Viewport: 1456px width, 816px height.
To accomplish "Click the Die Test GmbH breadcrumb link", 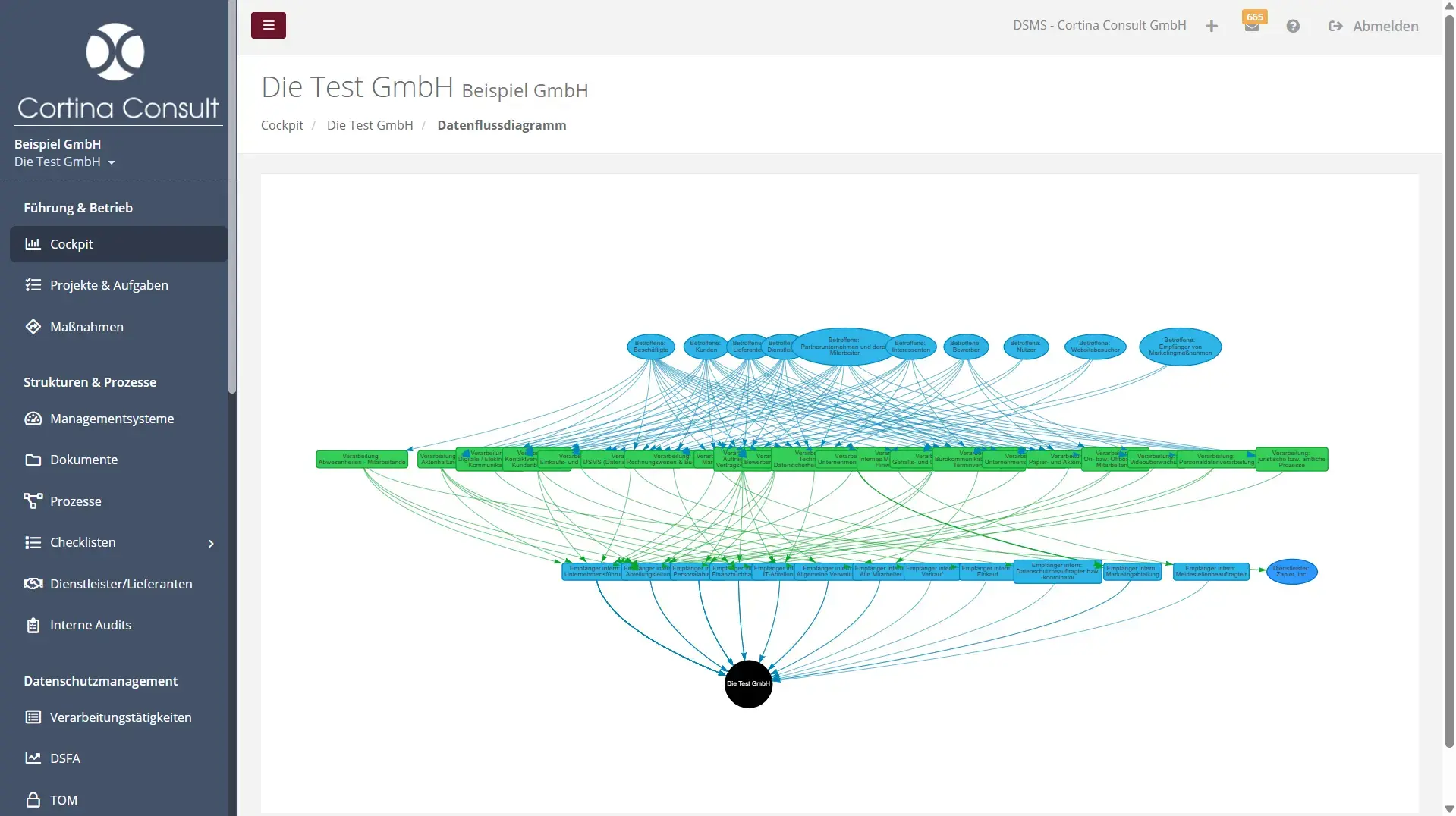I will tap(370, 125).
